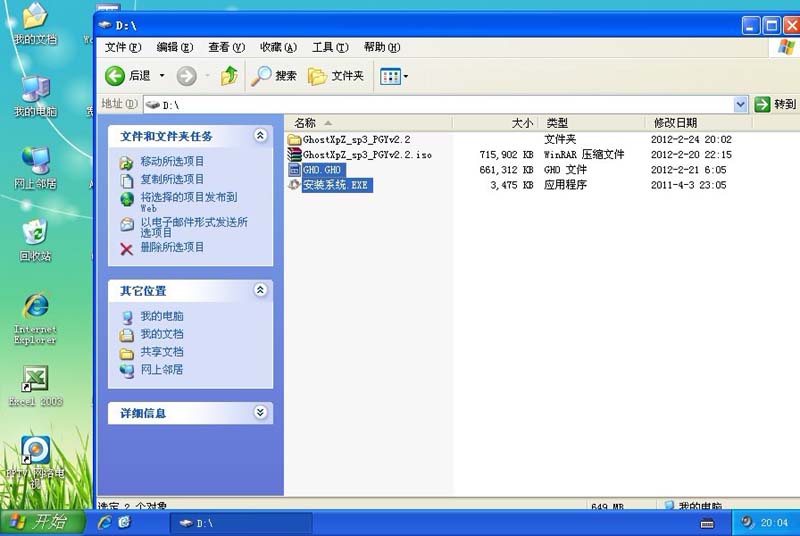Click in the address field D:\
Image resolution: width=800 pixels, height=536 pixels.
439,105
